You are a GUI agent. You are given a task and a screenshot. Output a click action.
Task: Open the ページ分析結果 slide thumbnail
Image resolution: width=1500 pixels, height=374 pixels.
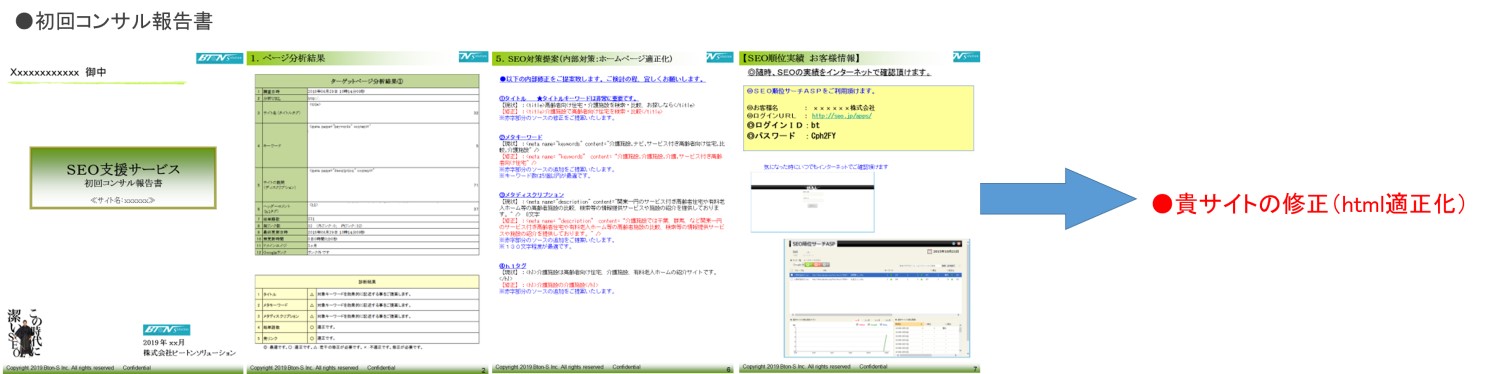(x=367, y=211)
